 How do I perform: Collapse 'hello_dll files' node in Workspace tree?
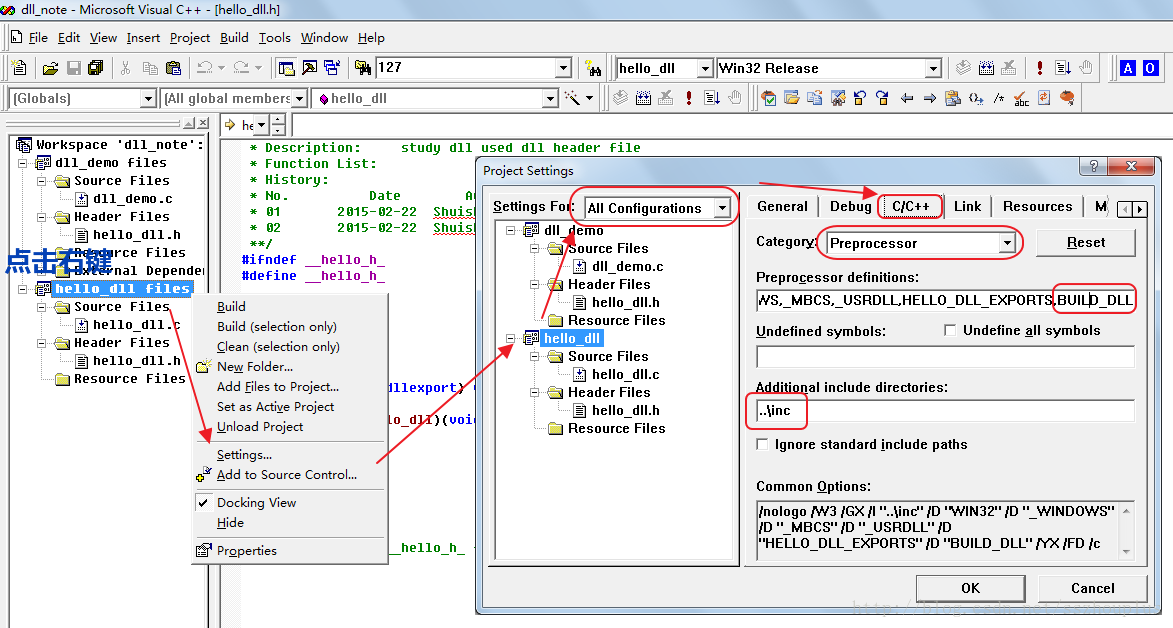tap(22, 289)
